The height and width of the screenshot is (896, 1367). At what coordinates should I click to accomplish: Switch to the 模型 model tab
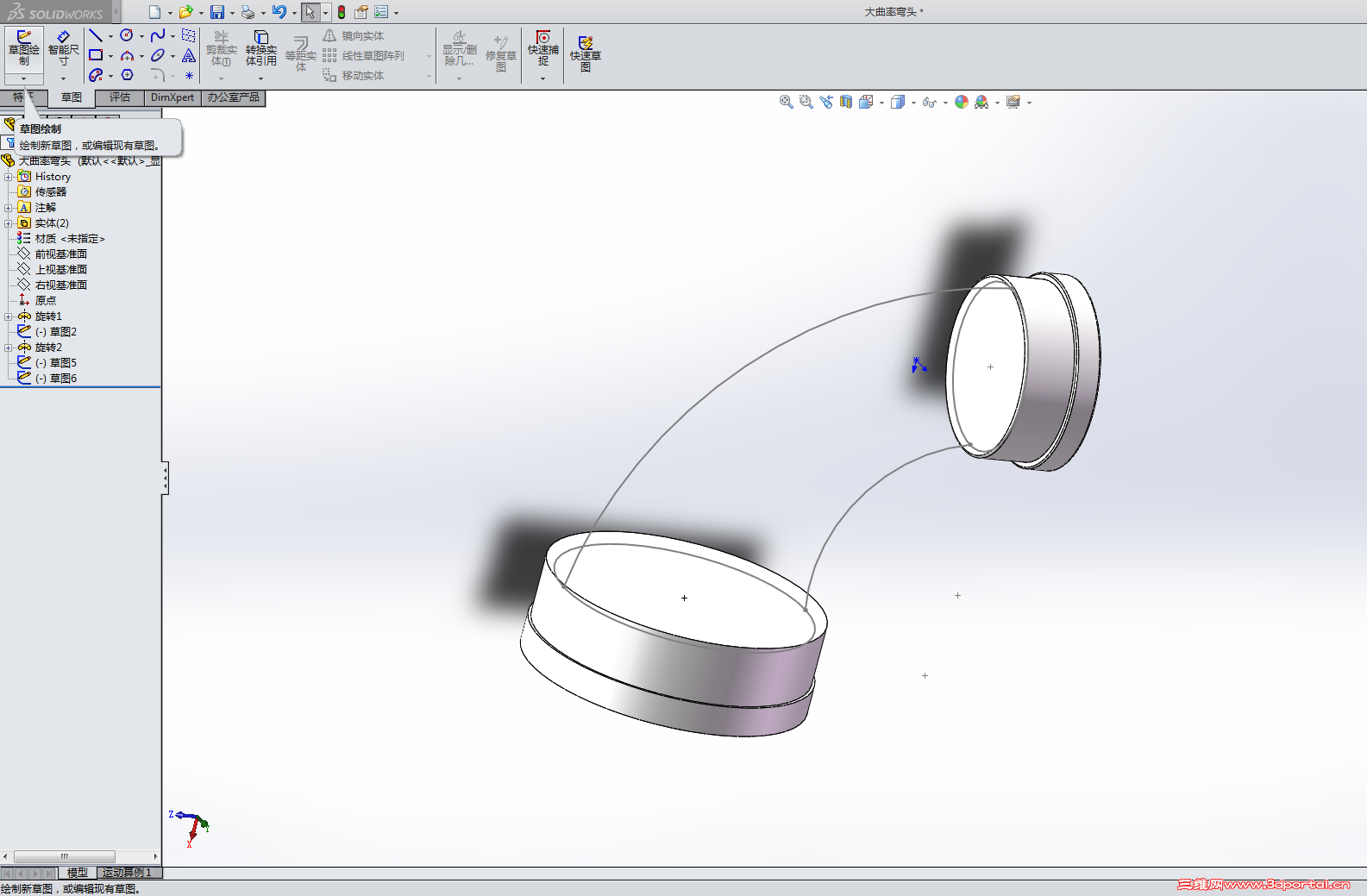click(78, 873)
